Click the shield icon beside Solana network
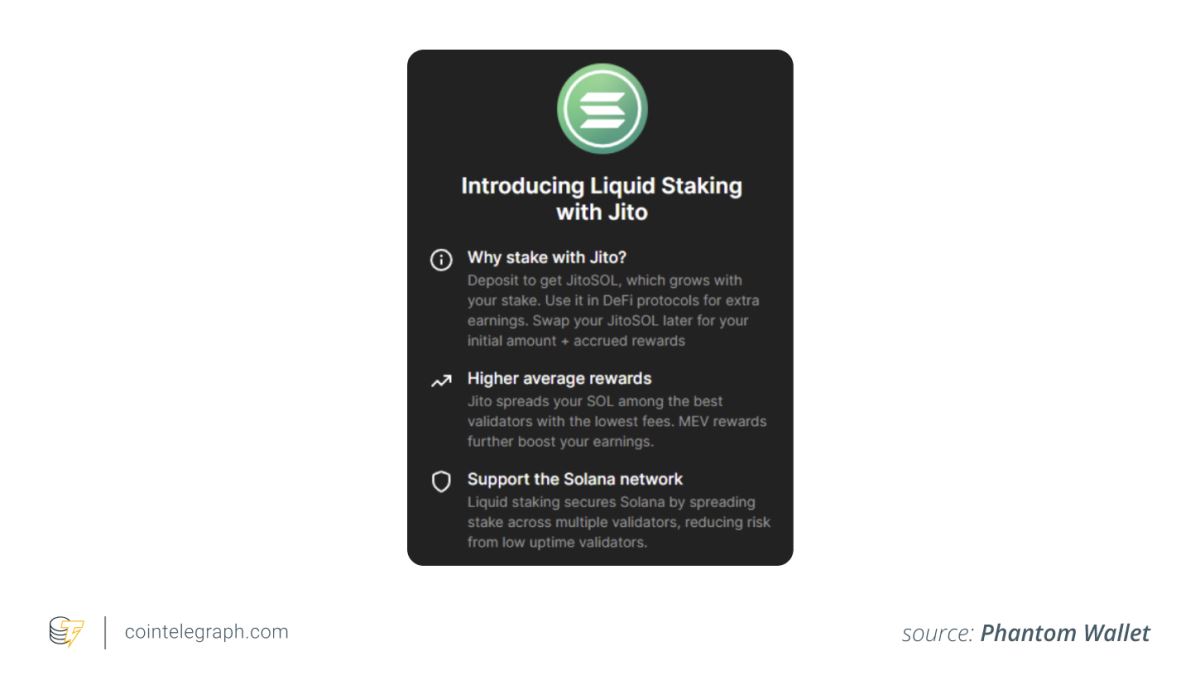 click(441, 482)
